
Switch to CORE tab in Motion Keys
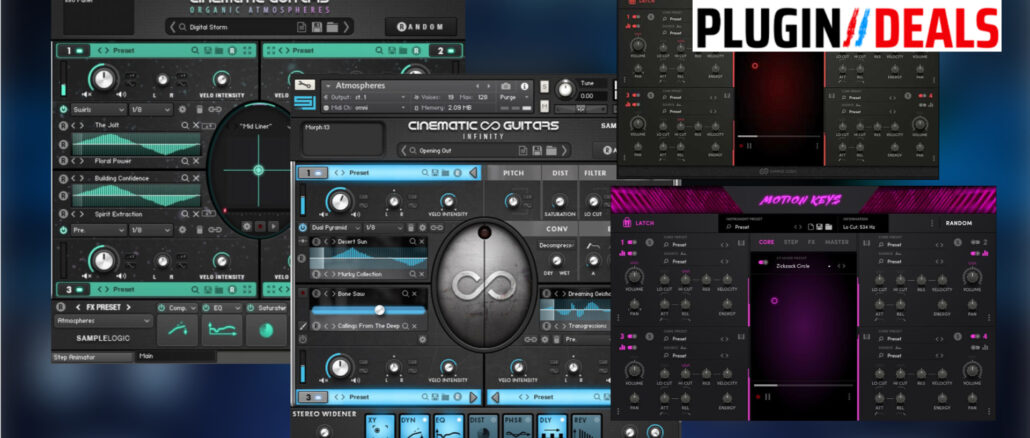tap(767, 242)
